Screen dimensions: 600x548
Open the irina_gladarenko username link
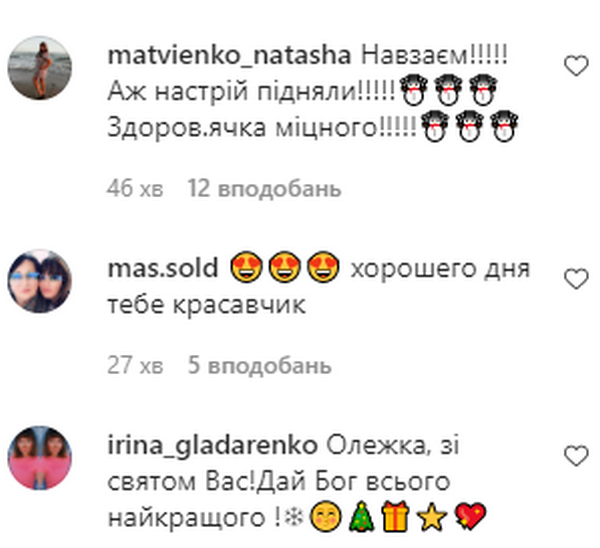tap(212, 446)
